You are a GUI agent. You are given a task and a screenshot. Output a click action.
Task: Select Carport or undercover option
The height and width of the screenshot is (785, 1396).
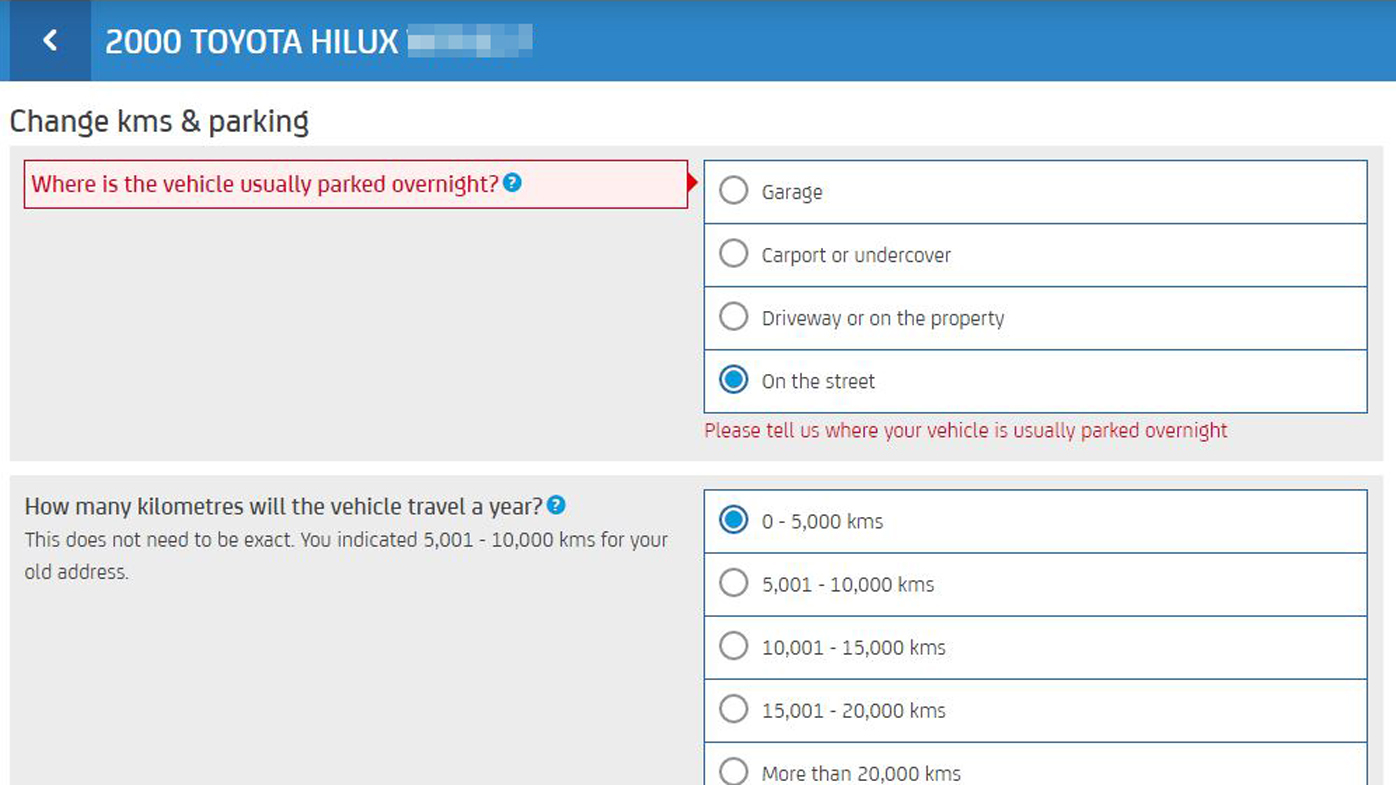point(1035,255)
